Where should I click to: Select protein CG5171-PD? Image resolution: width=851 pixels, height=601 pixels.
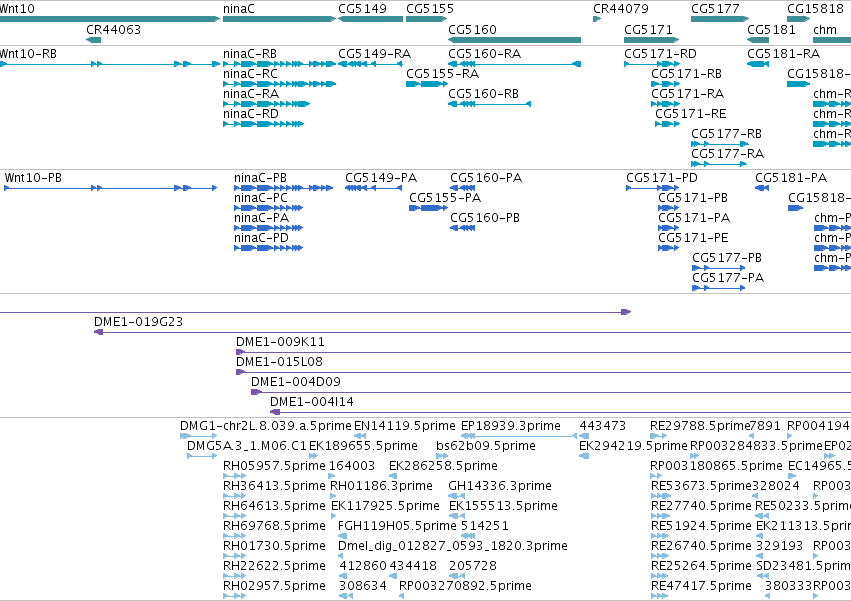(x=662, y=179)
